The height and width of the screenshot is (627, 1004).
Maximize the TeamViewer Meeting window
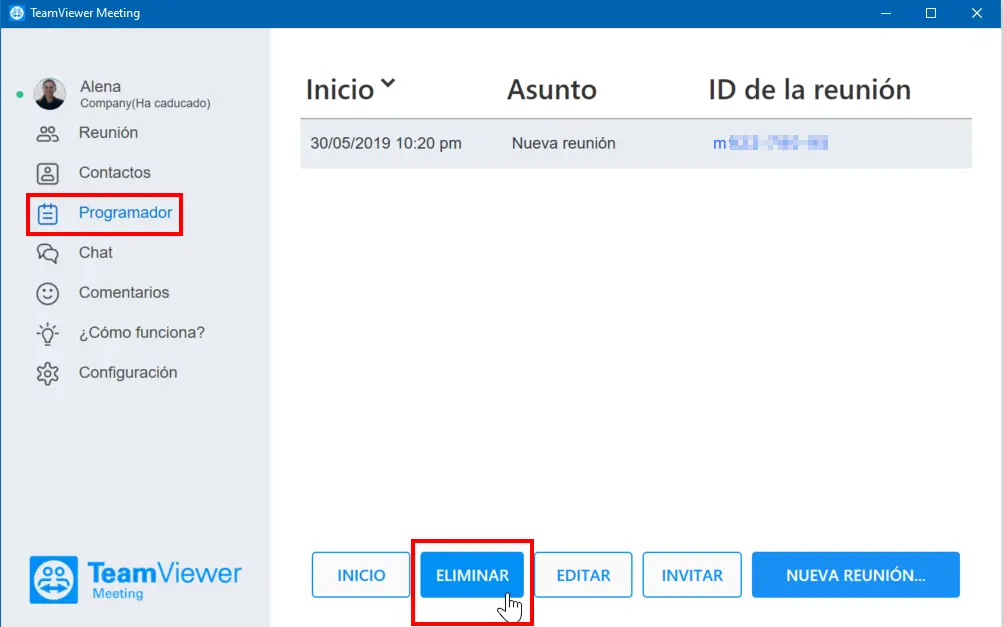931,13
